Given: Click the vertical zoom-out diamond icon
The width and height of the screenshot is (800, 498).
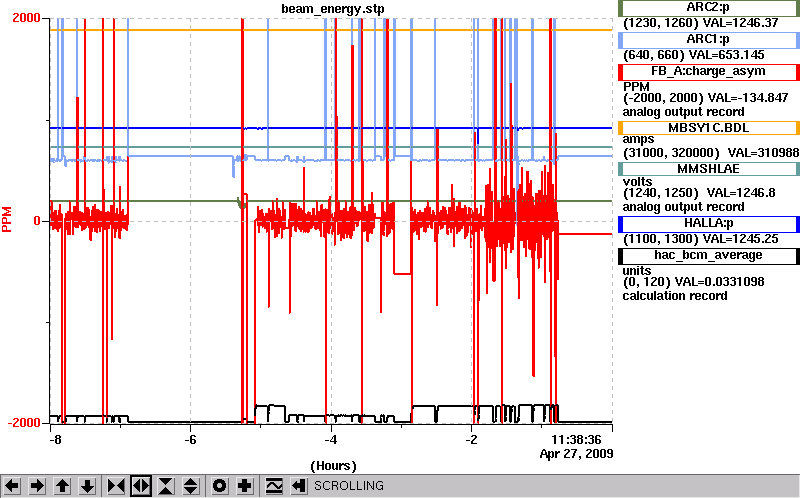Looking at the screenshot, I should click(190, 486).
